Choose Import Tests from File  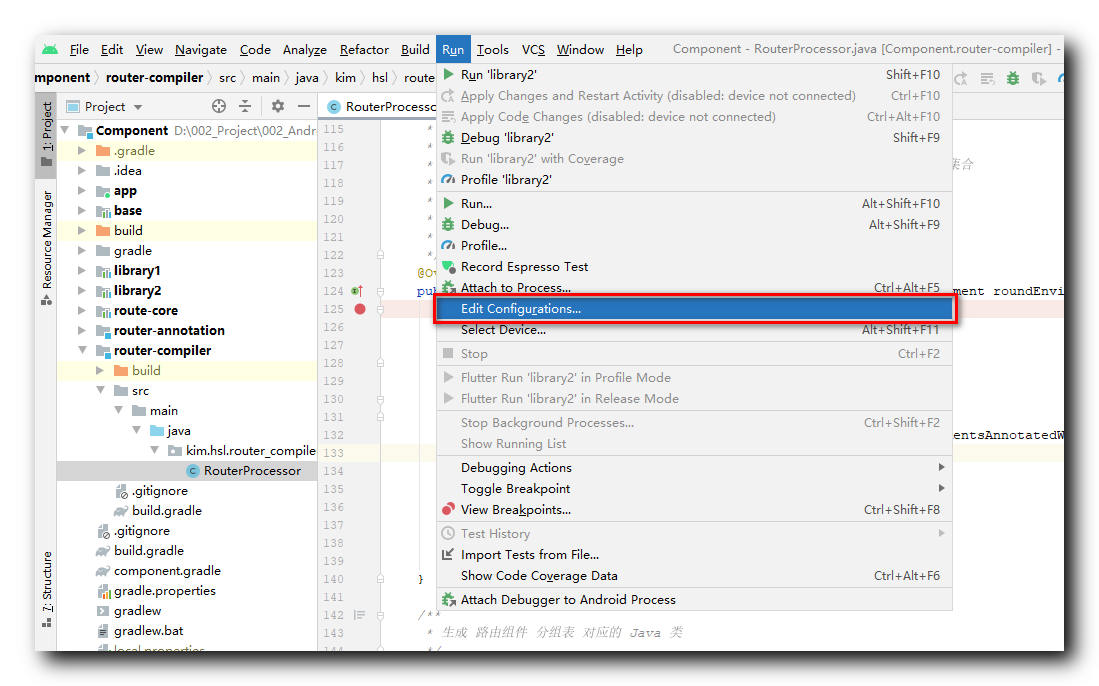coord(694,554)
